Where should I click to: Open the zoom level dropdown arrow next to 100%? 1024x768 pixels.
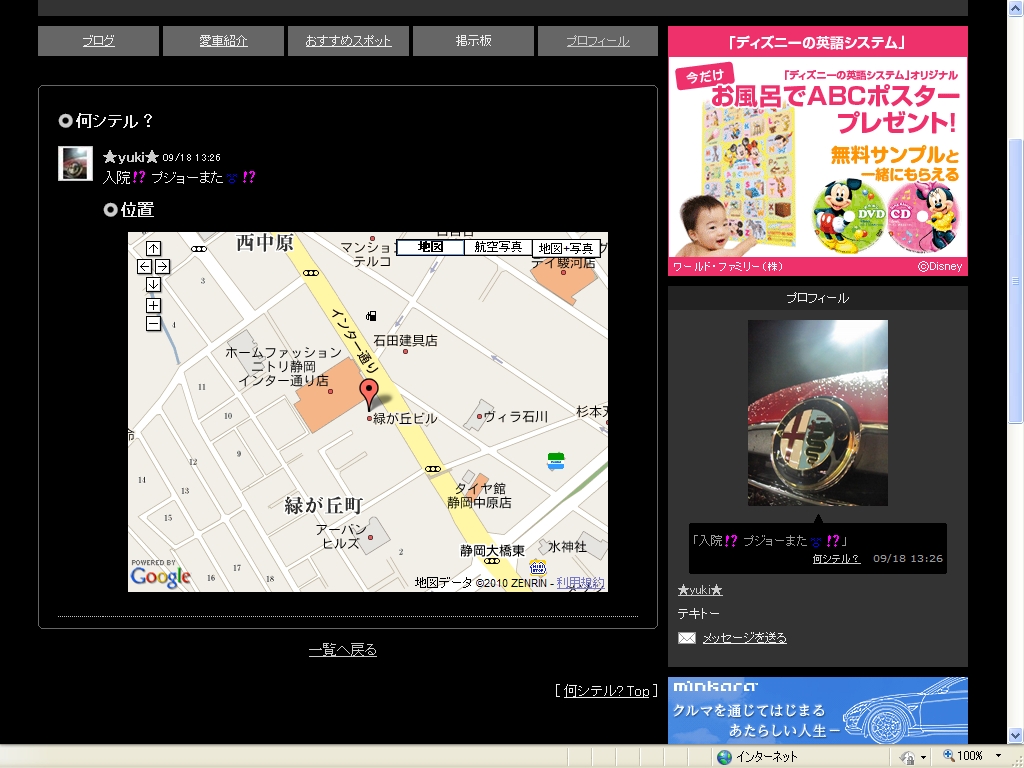click(999, 756)
